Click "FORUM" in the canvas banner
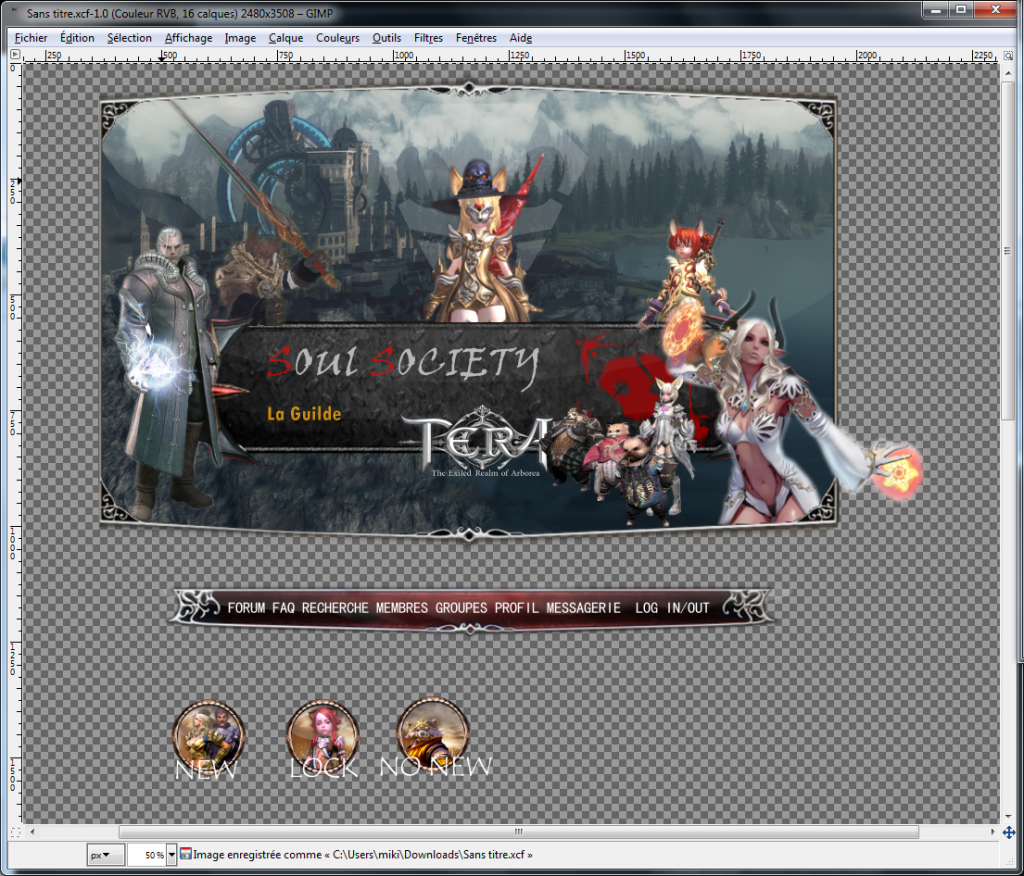 pos(246,608)
